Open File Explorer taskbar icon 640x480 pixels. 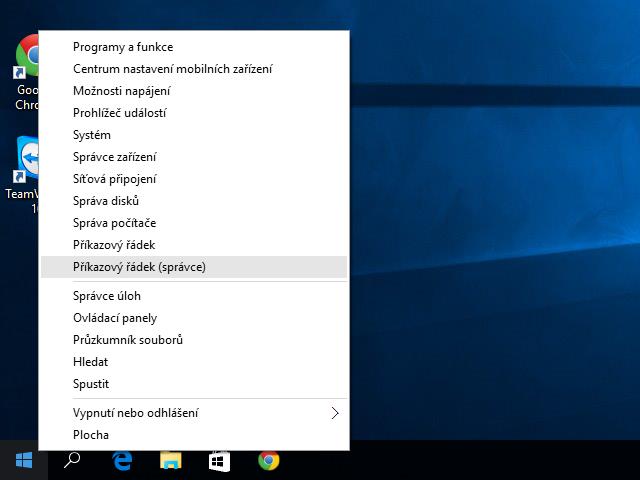click(171, 460)
